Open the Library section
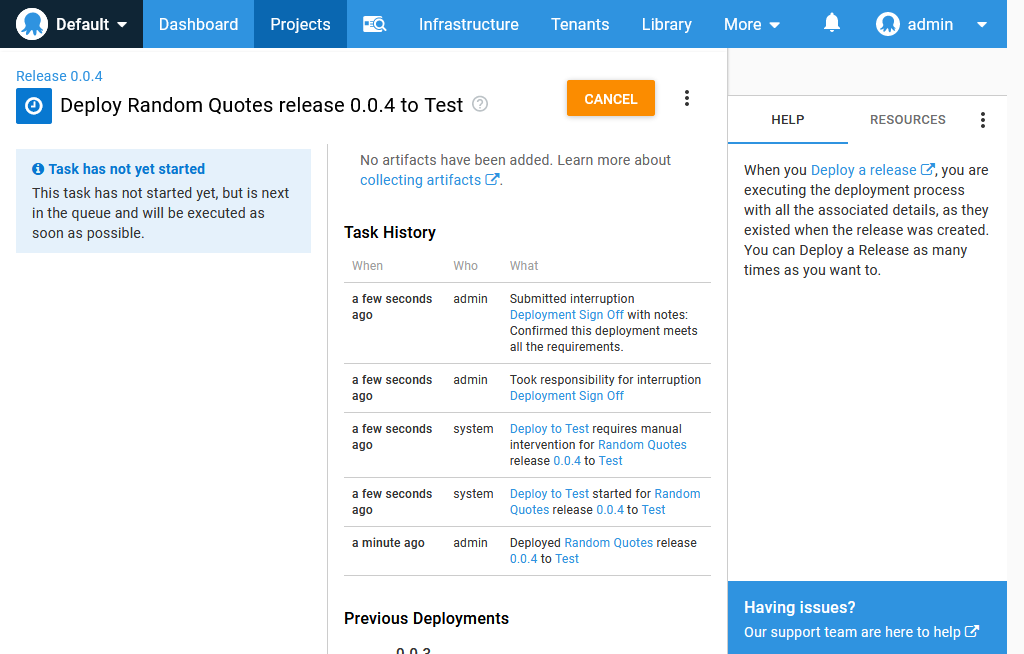Viewport: 1024px width, 654px height. (667, 24)
